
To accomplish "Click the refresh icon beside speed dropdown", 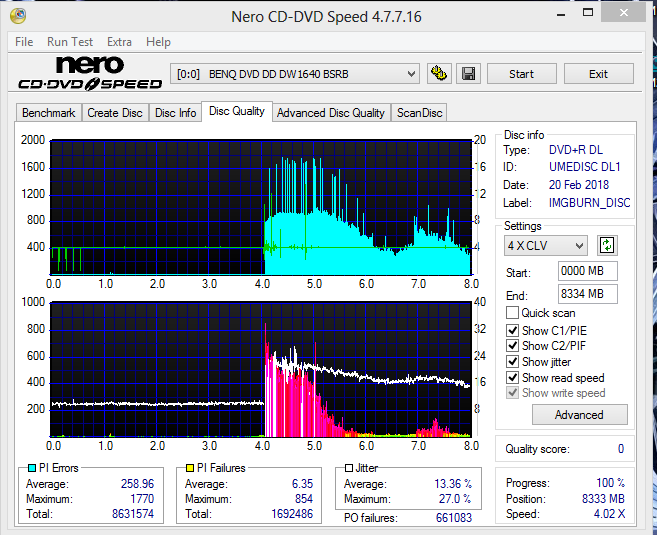I will pyautogui.click(x=607, y=245).
